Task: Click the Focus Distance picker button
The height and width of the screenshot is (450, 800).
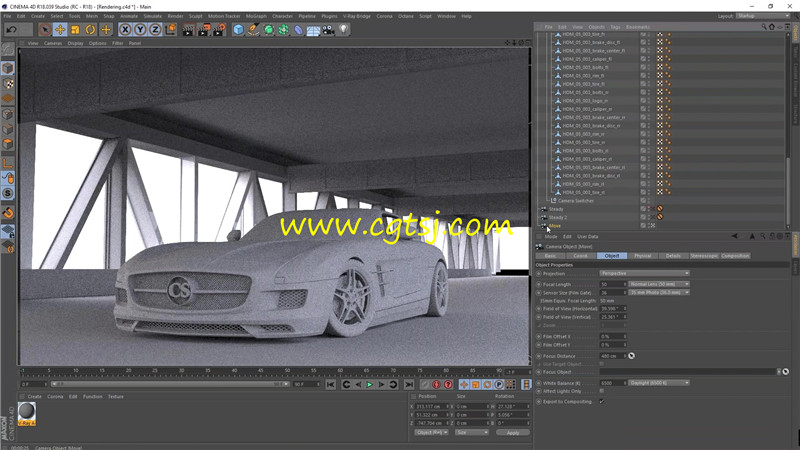Action: point(632,356)
